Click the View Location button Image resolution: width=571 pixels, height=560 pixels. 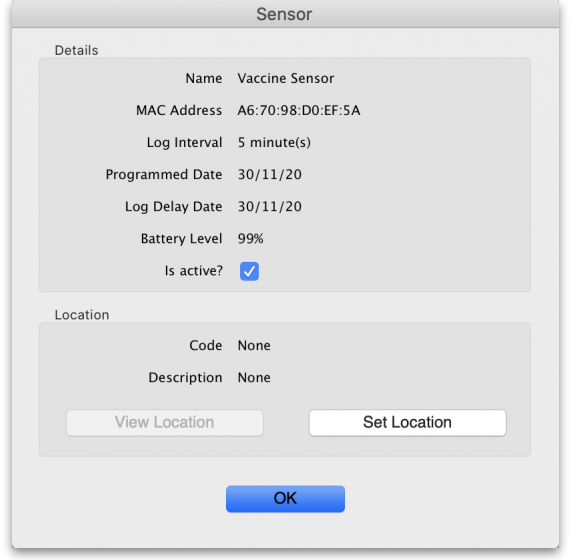click(x=165, y=422)
